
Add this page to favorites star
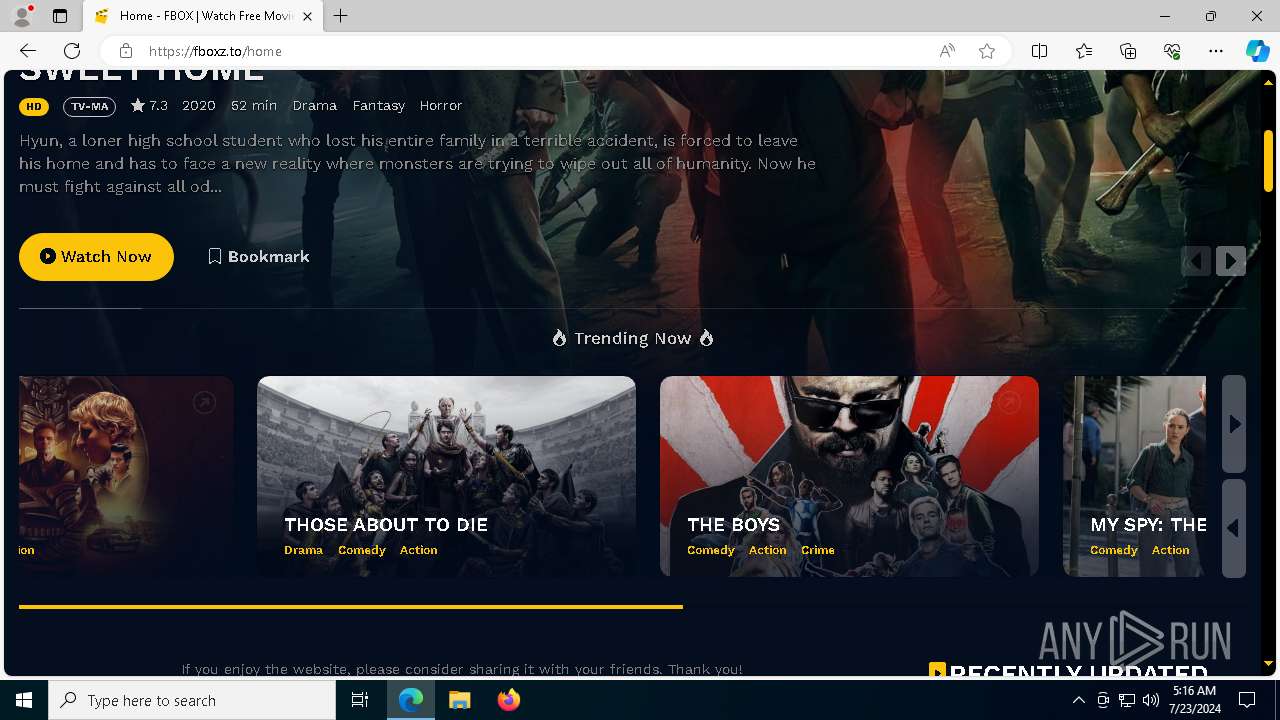click(987, 51)
